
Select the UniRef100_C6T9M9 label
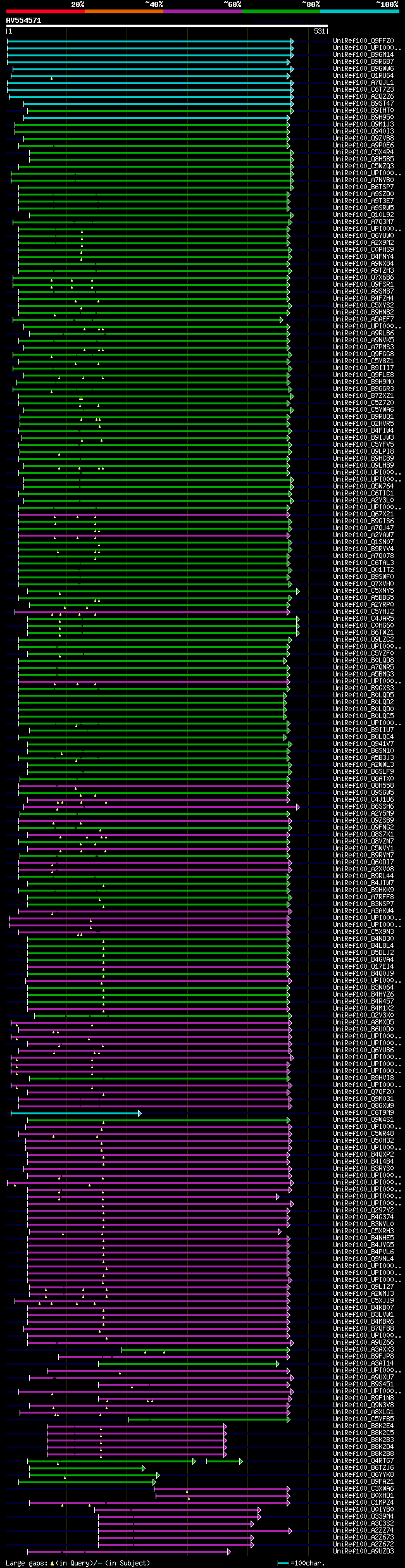(x=363, y=1113)
